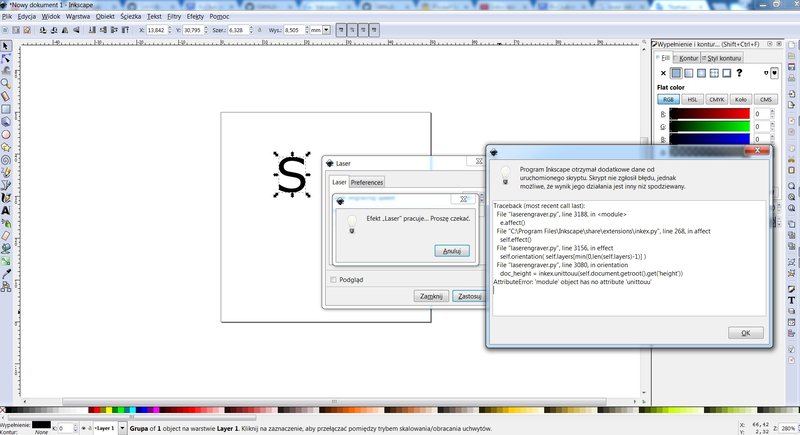Image resolution: width=800 pixels, height=435 pixels.
Task: Click rotate 90 degrees counter-clockwise icon
Action: pyautogui.click(x=43, y=30)
